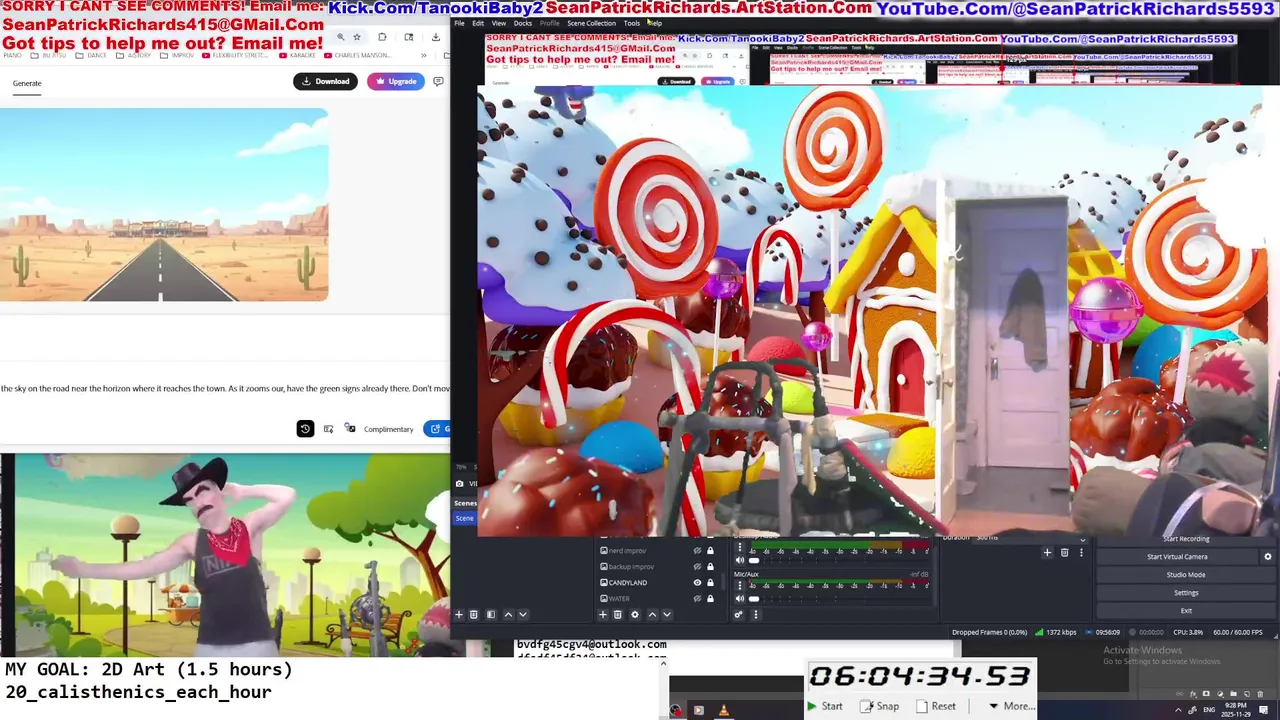Viewport: 1280px width, 720px height.
Task: Open the OBS Scene Collection menu
Action: (x=591, y=23)
